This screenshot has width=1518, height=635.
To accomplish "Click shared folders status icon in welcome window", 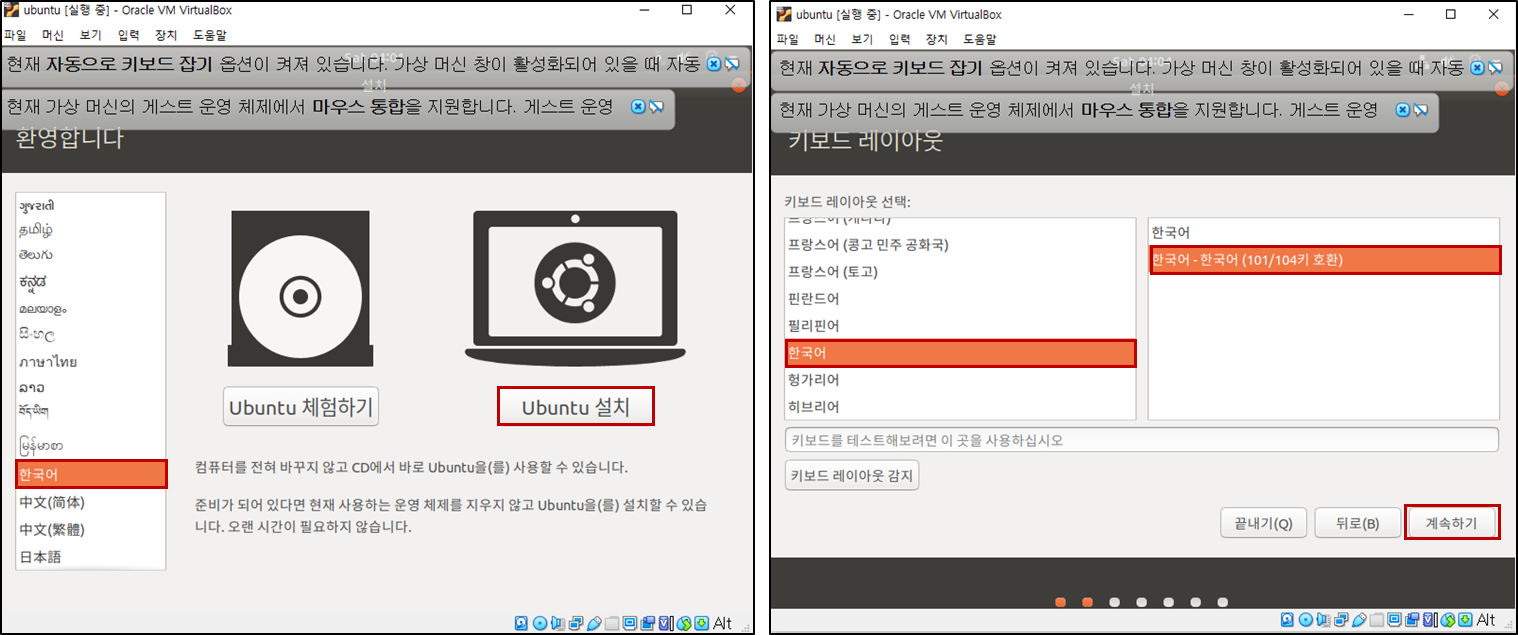I will (x=612, y=623).
